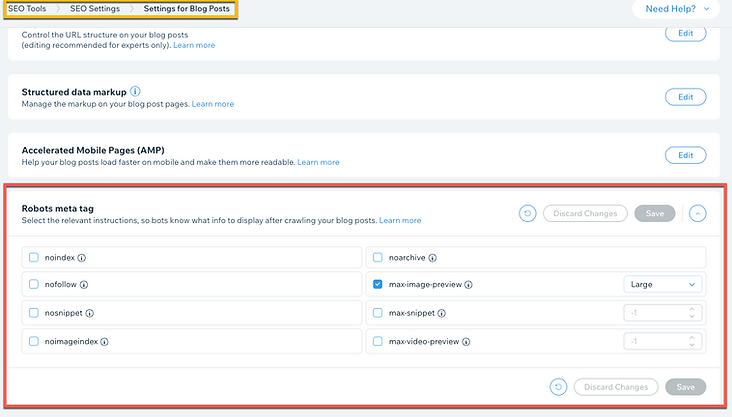Enable the nofollow checkbox
This screenshot has height=417, width=732.
(34, 284)
